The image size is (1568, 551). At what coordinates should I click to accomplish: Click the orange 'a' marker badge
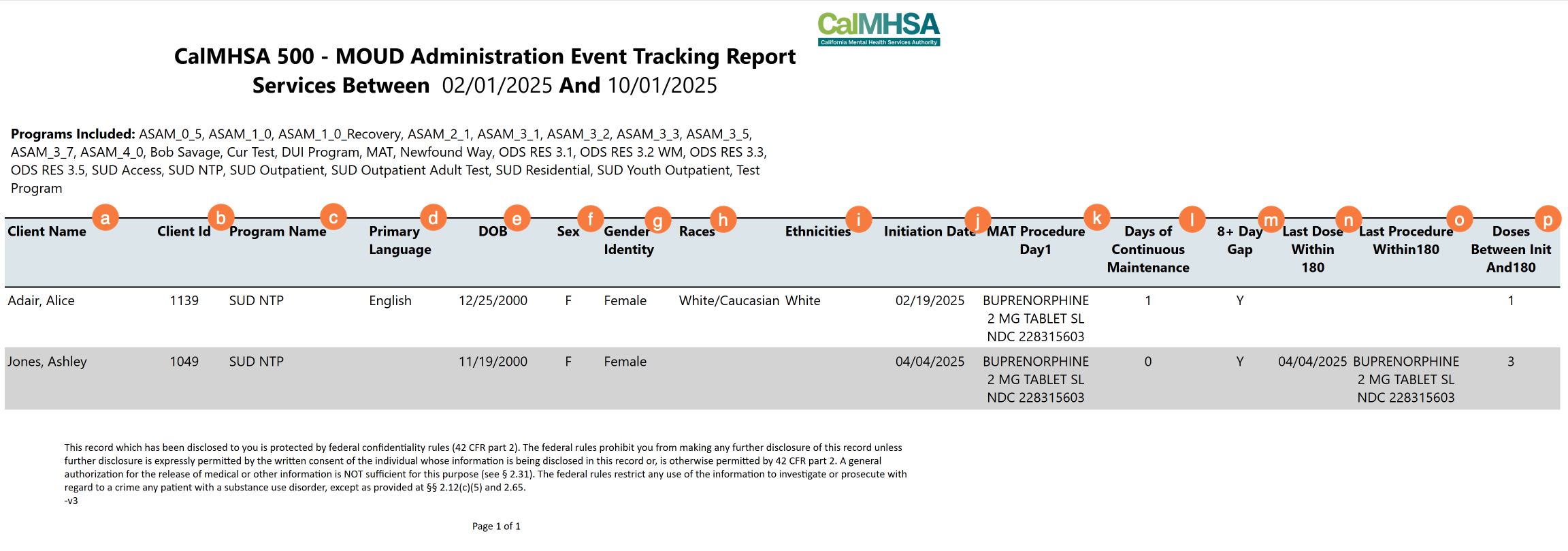click(105, 218)
